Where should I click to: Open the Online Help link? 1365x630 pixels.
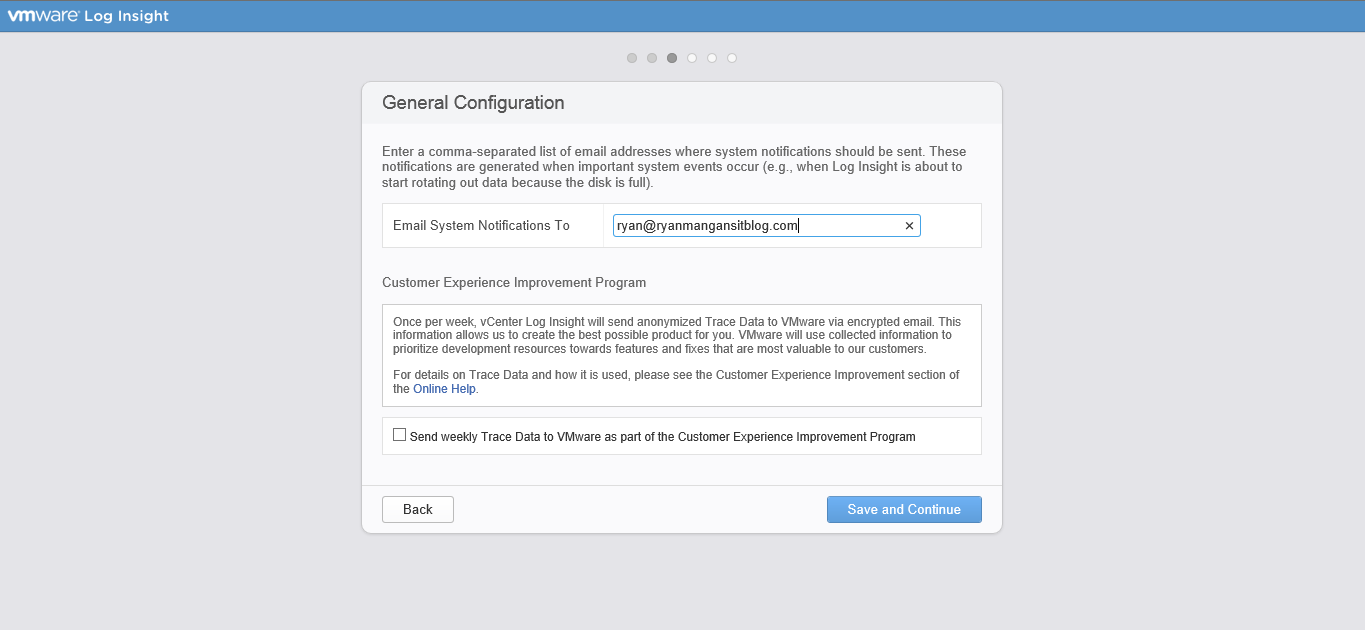(444, 389)
